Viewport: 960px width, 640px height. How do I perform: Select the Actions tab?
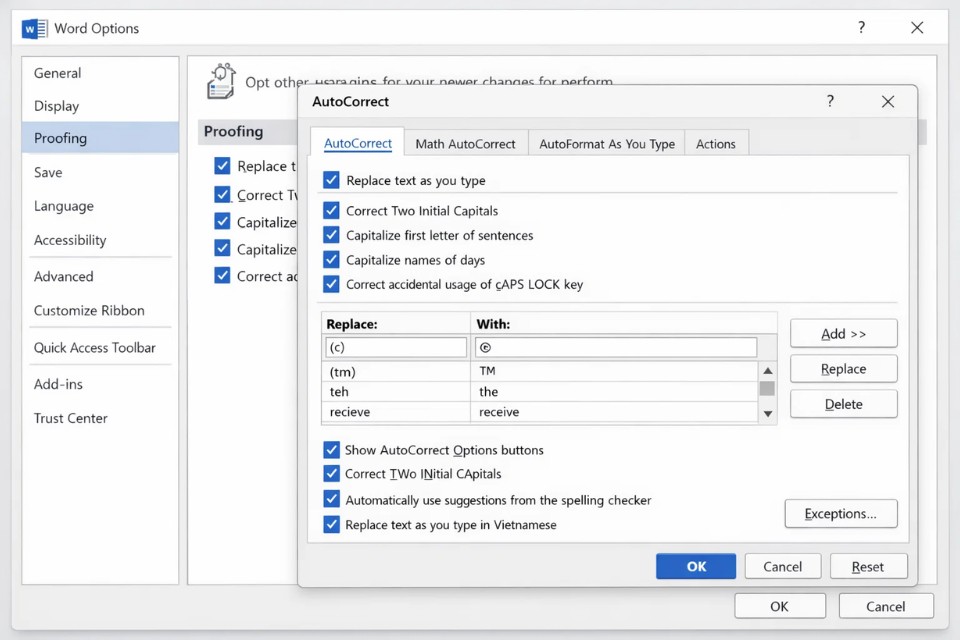(715, 144)
